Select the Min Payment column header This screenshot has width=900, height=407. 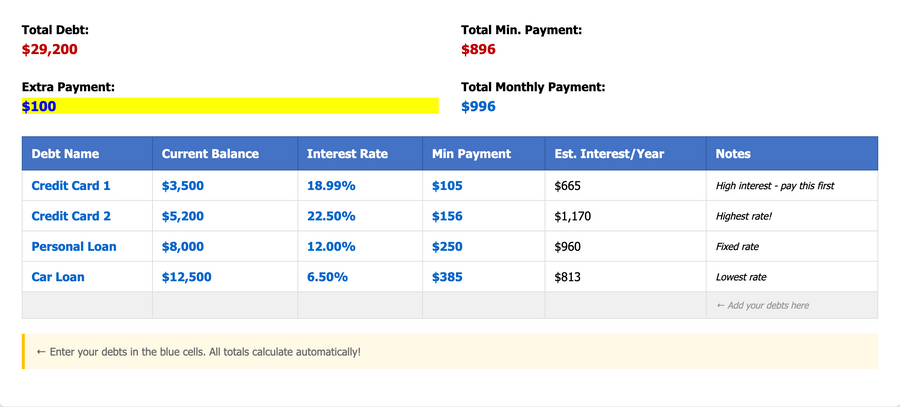click(x=484, y=153)
